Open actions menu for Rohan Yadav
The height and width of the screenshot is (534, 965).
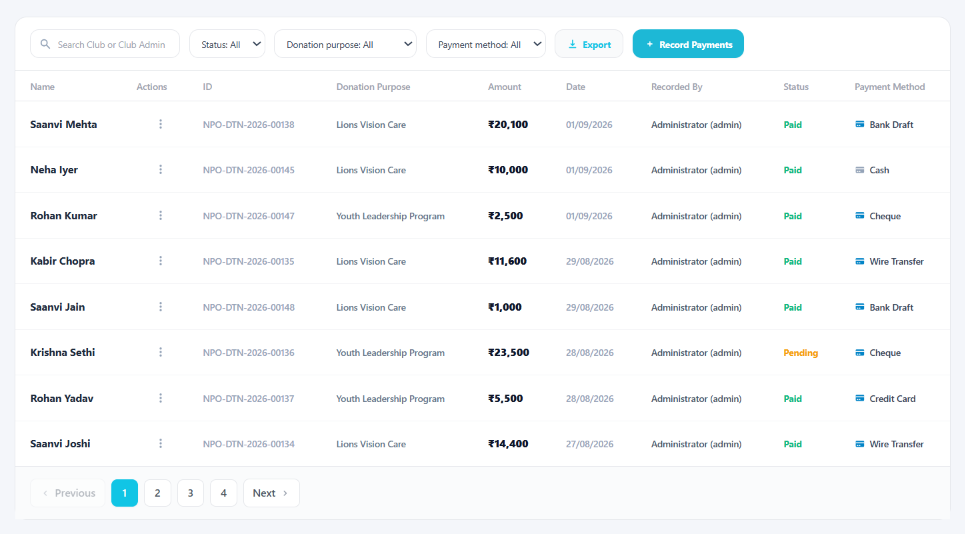[x=161, y=398]
